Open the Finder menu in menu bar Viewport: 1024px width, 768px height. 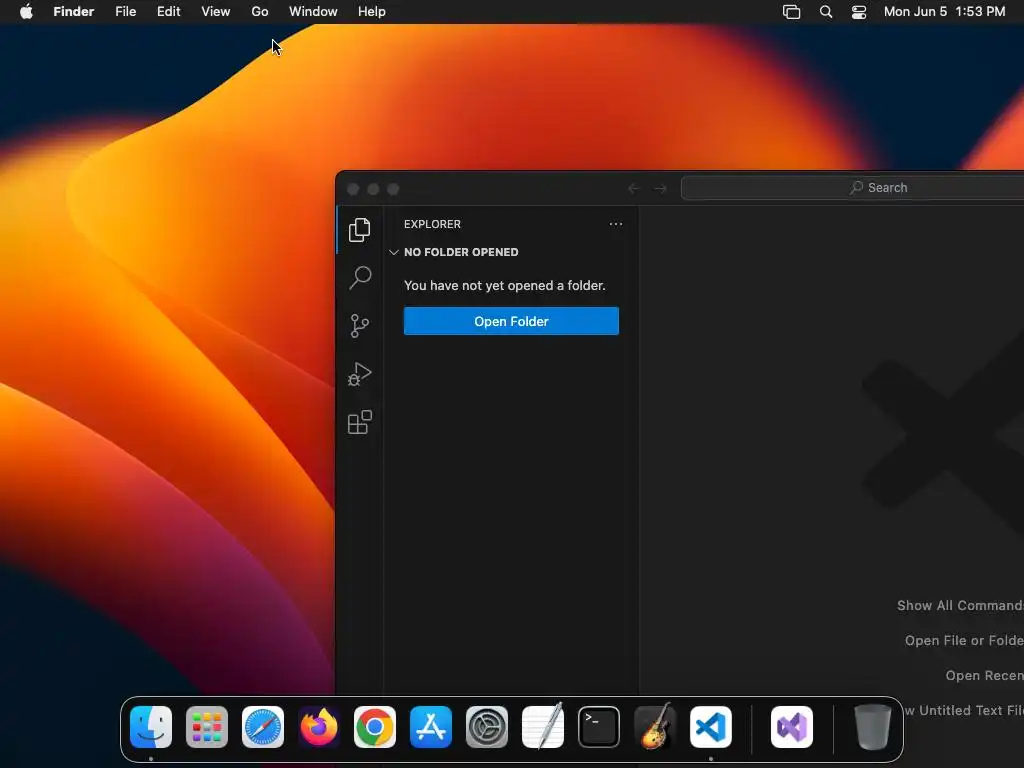tap(74, 12)
